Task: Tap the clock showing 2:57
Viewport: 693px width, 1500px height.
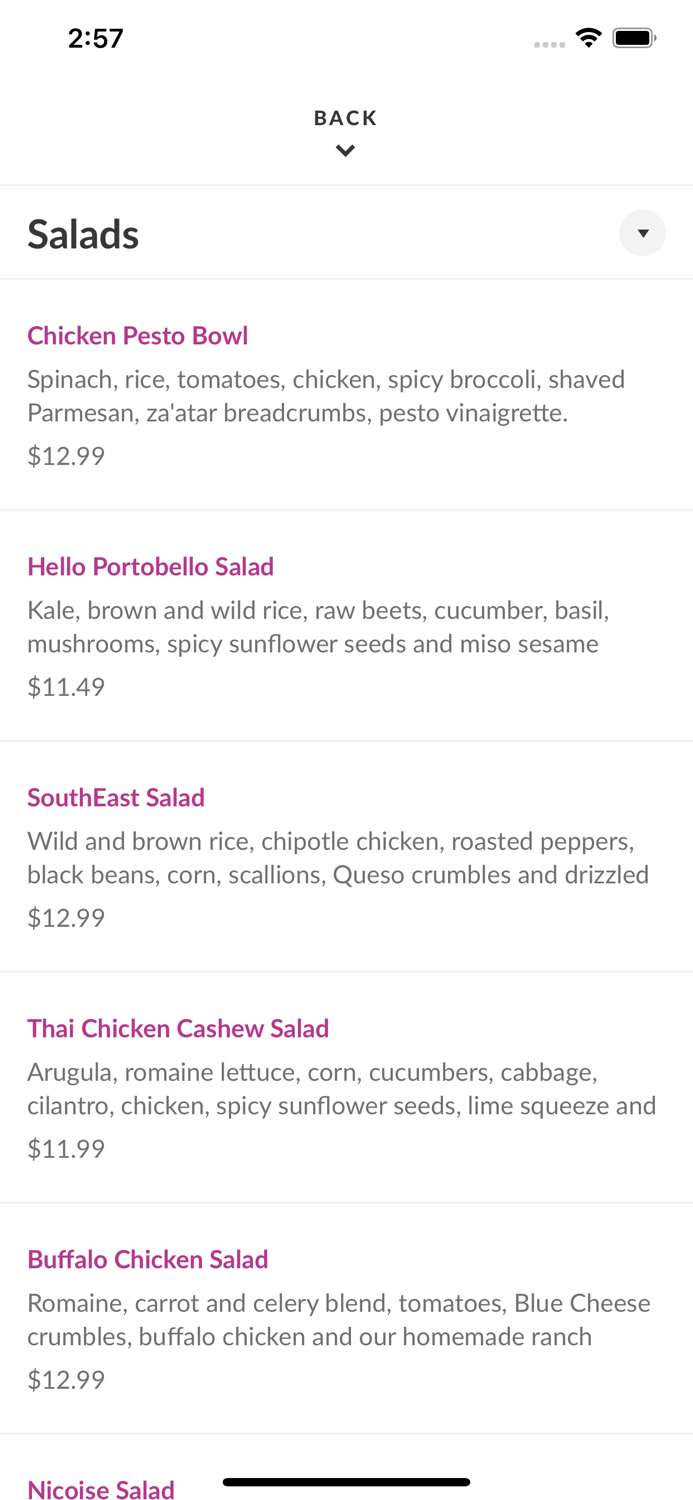Action: pyautogui.click(x=95, y=38)
